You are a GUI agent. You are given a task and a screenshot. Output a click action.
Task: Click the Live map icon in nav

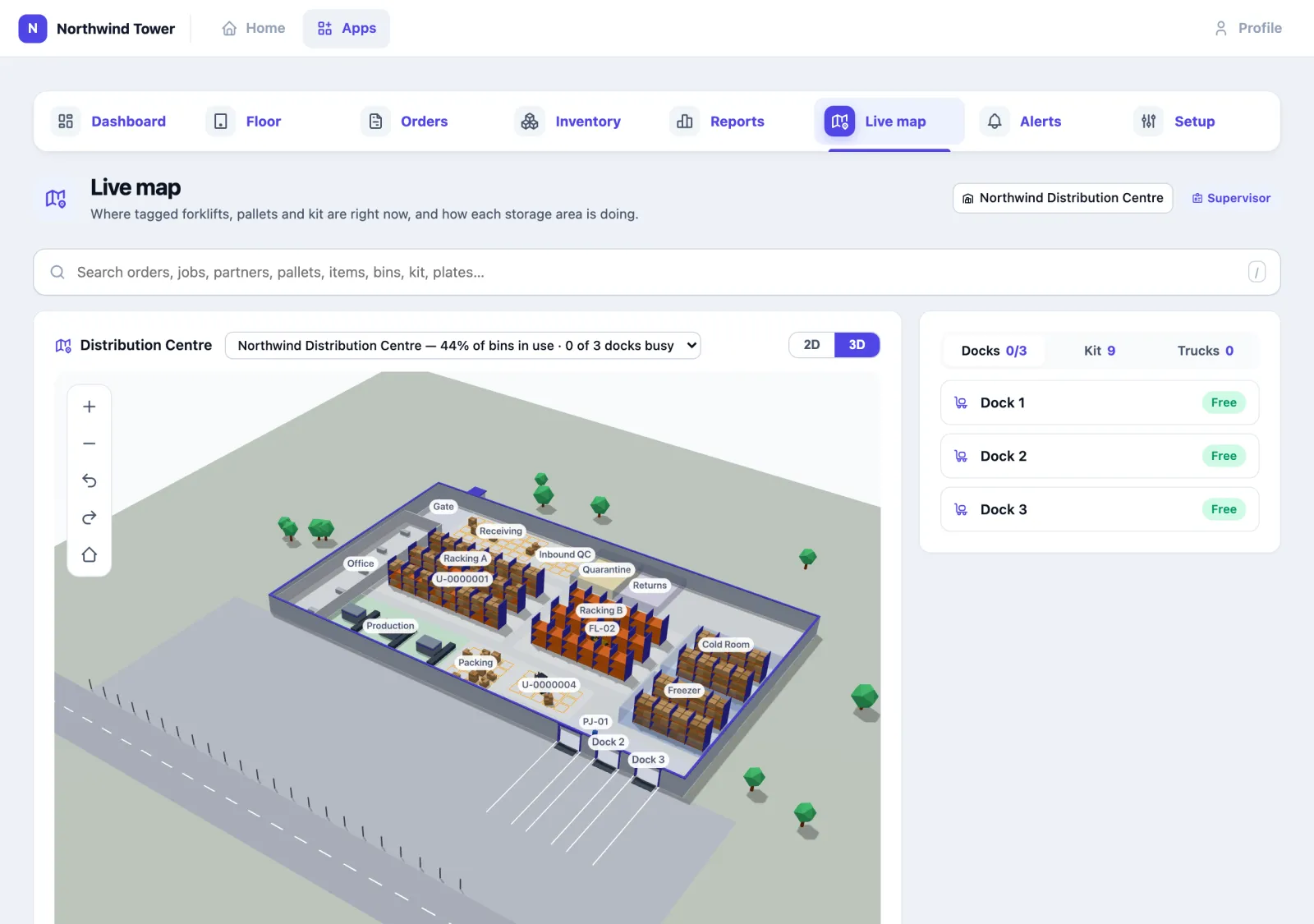(839, 122)
